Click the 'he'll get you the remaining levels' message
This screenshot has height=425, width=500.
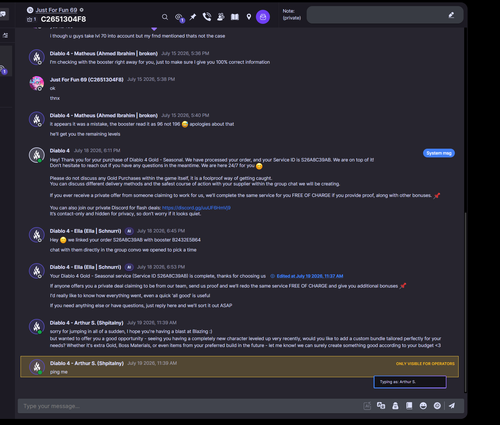tap(85, 134)
